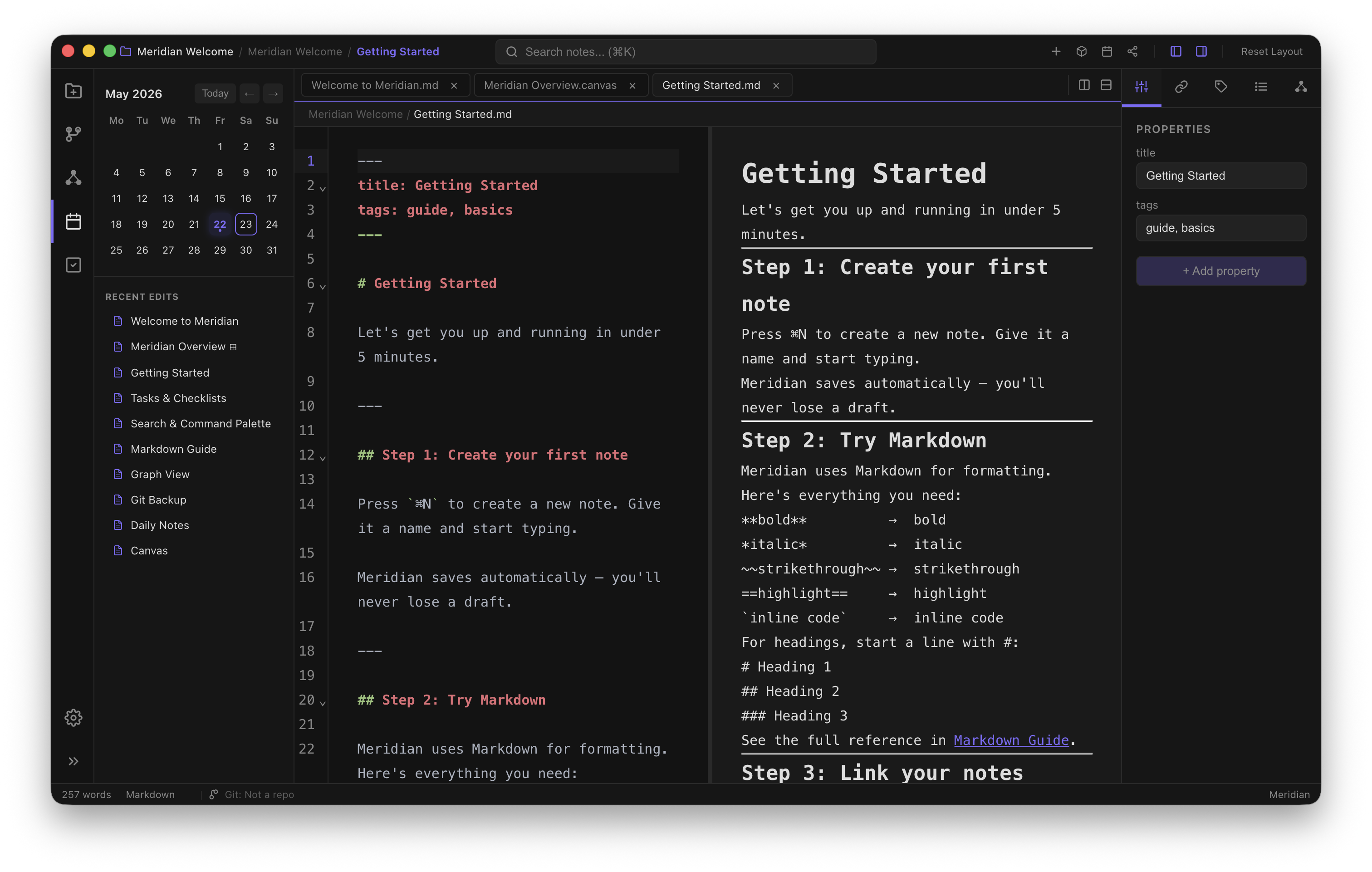This screenshot has height=872, width=1372.
Task: Open the tasks checklist icon in the activity bar
Action: 73,265
